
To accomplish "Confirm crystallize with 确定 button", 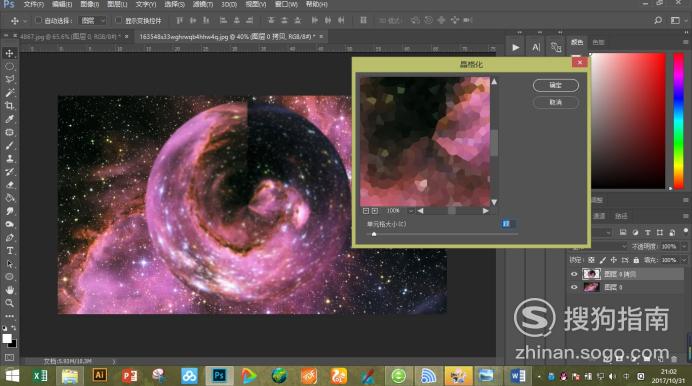I will [x=556, y=85].
